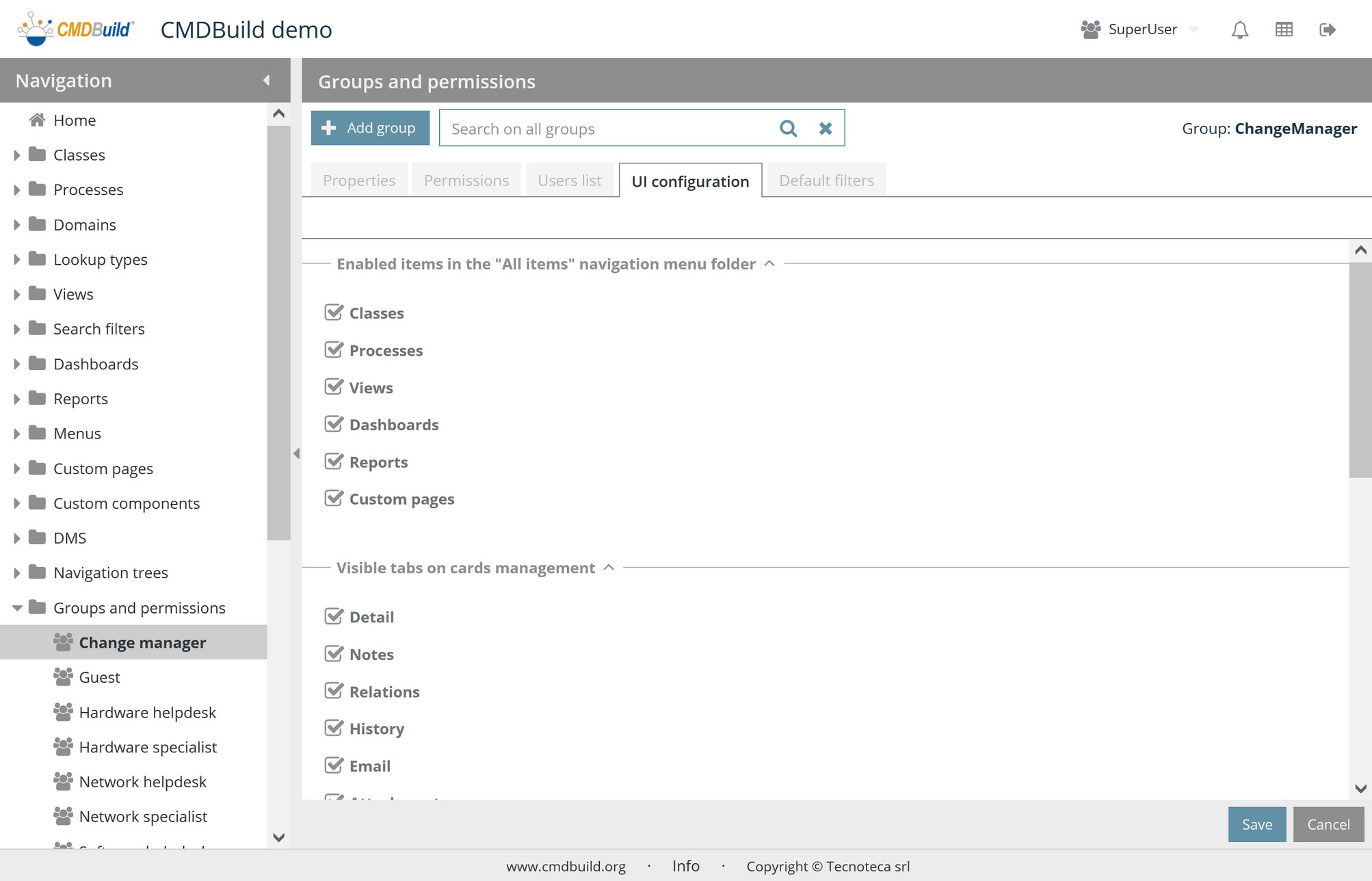Collapse Visible tabs on cards management section
1372x881 pixels.
click(609, 568)
